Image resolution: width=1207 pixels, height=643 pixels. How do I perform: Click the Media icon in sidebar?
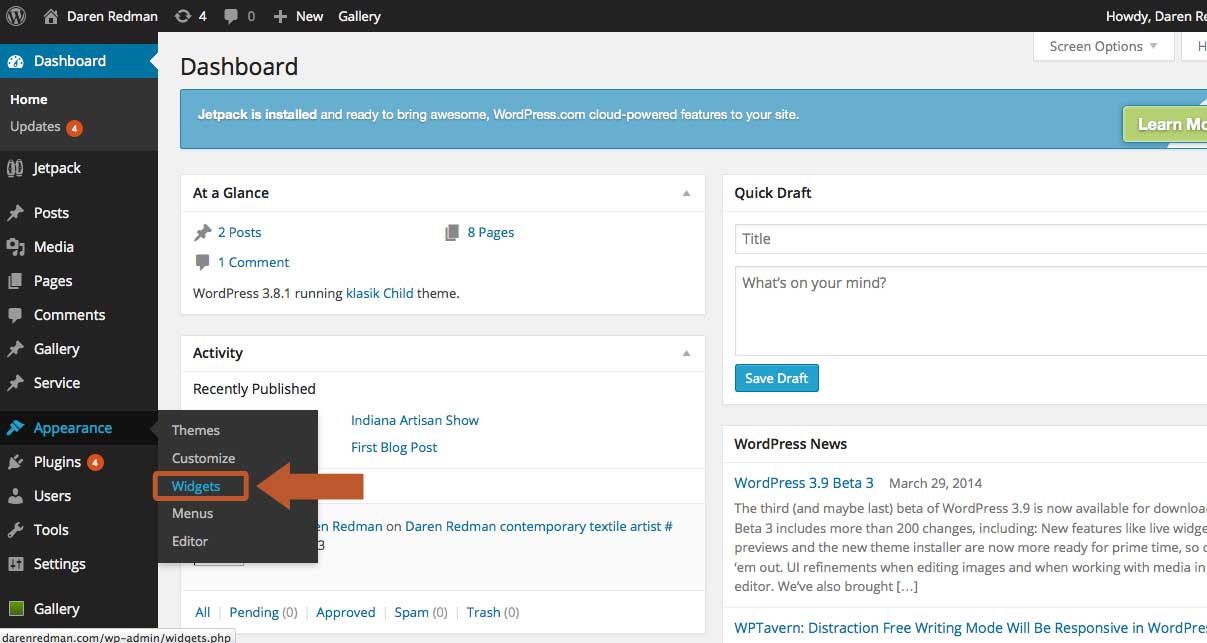point(15,247)
